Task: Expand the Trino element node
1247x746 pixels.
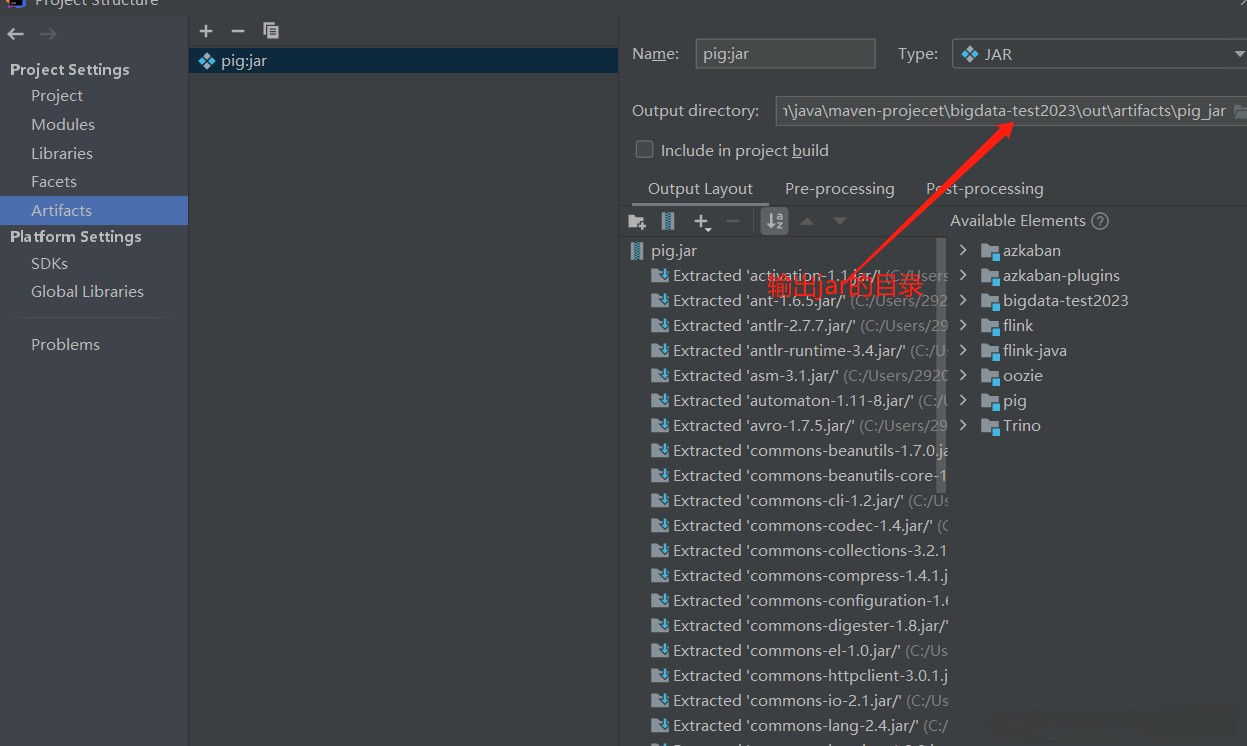Action: point(963,425)
